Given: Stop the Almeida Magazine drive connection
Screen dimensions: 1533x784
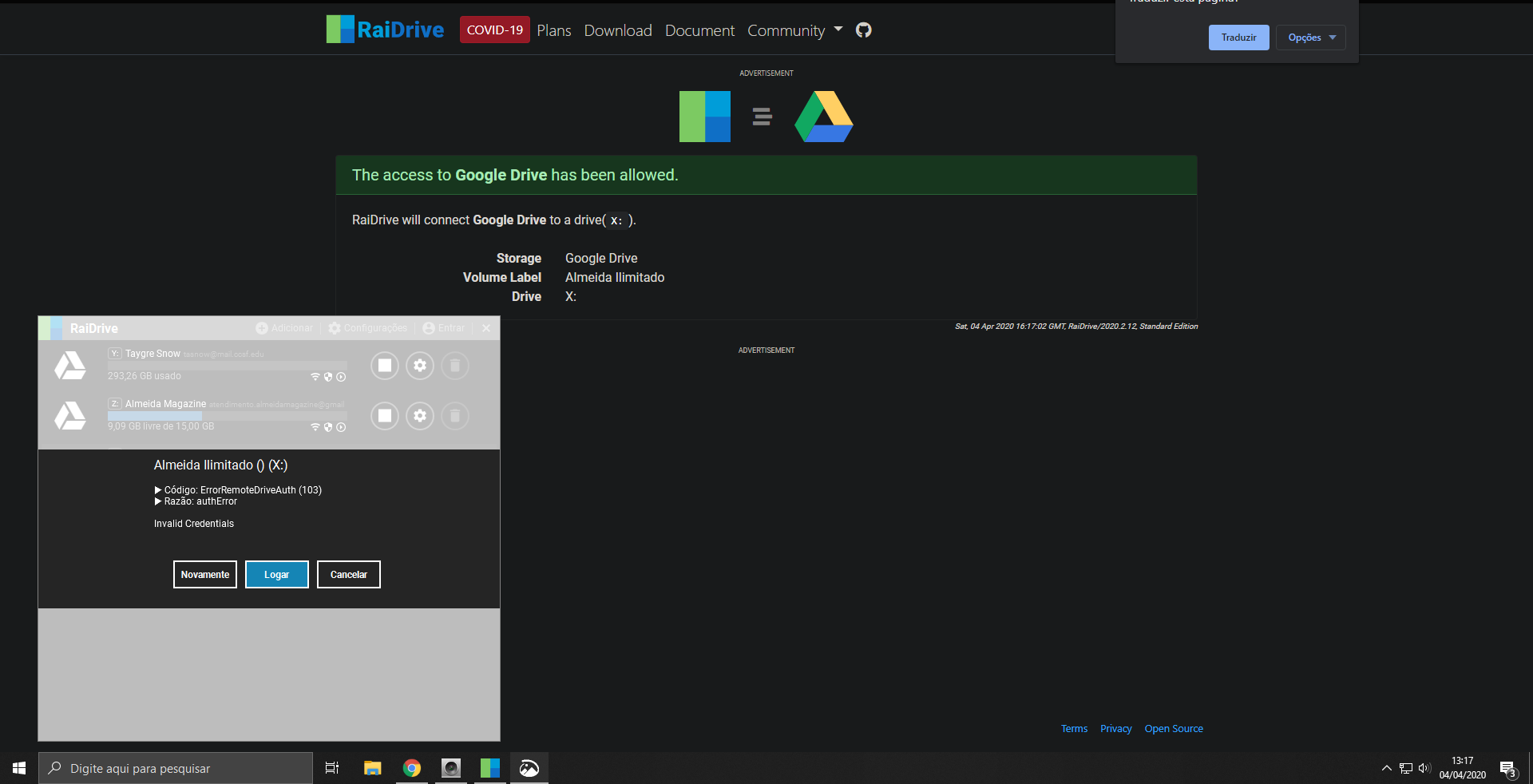Looking at the screenshot, I should click(385, 416).
